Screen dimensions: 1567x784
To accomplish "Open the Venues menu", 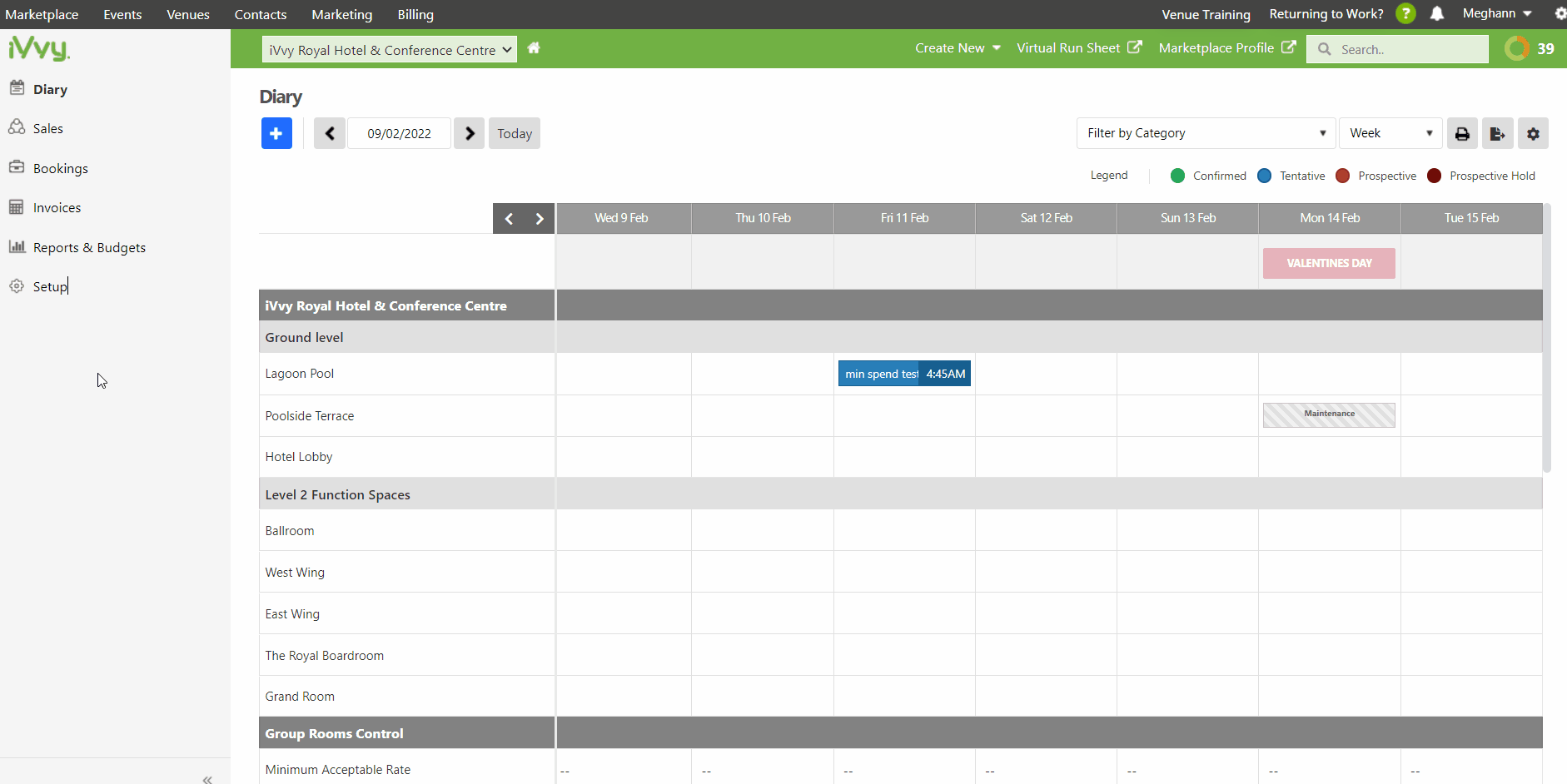I will [188, 14].
